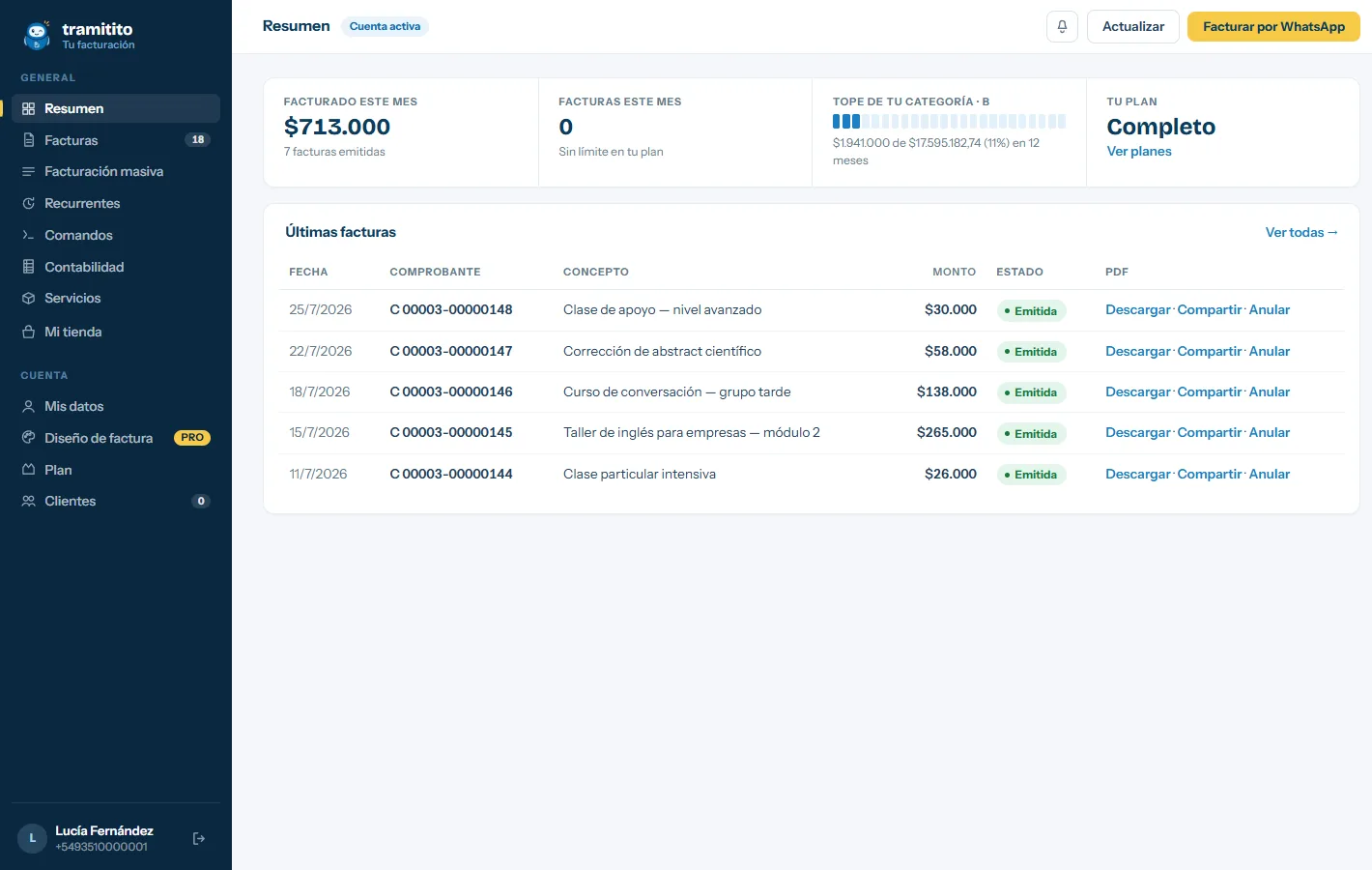Download invoice C 00003-00000148

(1138, 309)
